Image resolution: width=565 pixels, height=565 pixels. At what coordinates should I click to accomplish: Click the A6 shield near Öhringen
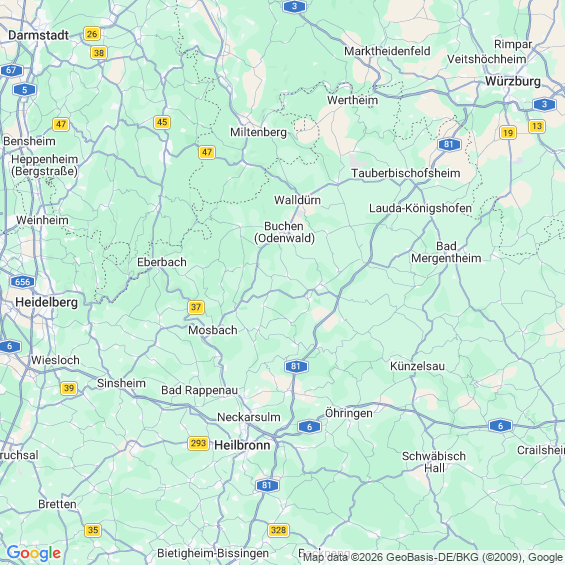pyautogui.click(x=309, y=427)
